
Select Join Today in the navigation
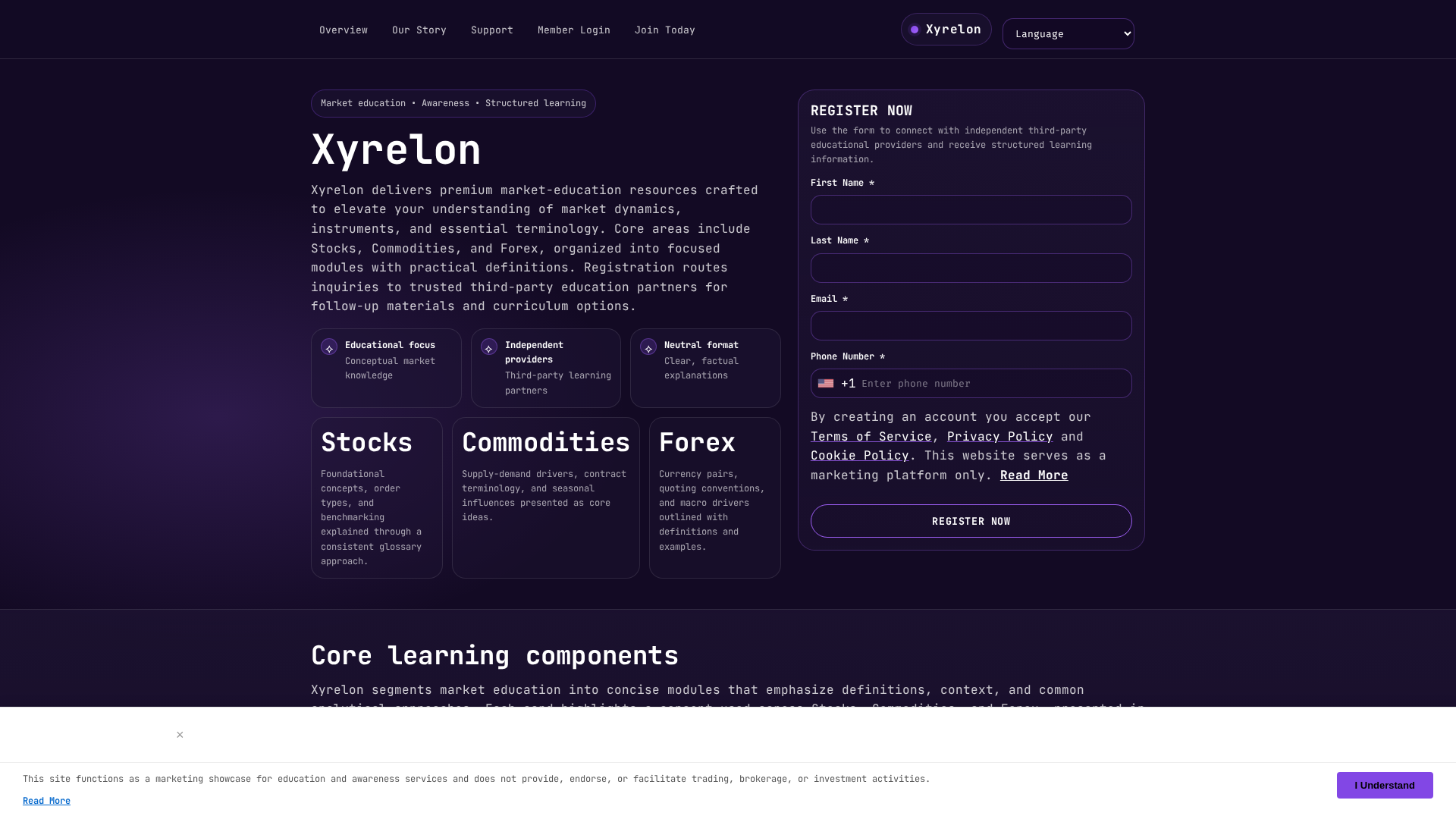point(665,30)
